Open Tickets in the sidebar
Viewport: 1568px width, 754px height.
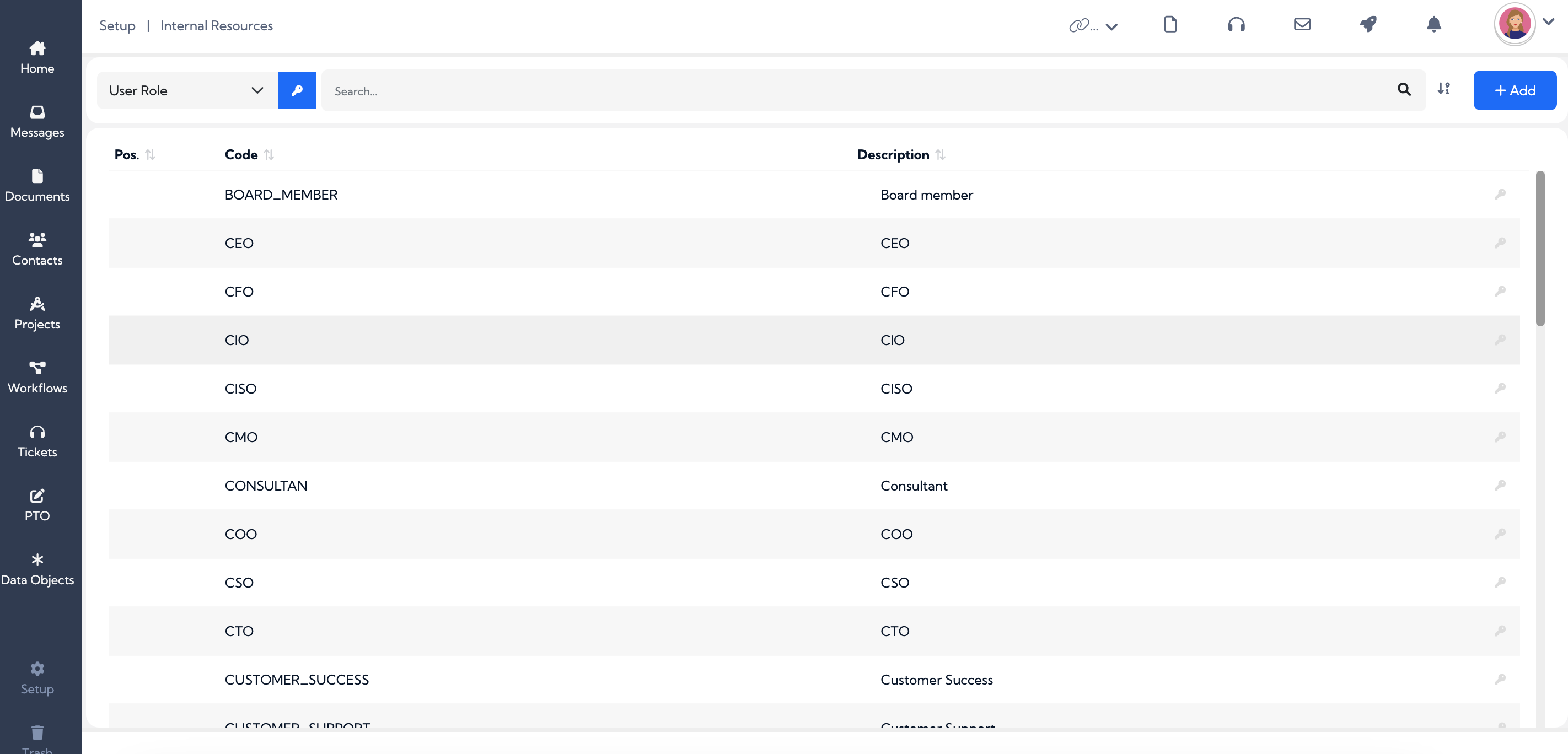pos(37,441)
